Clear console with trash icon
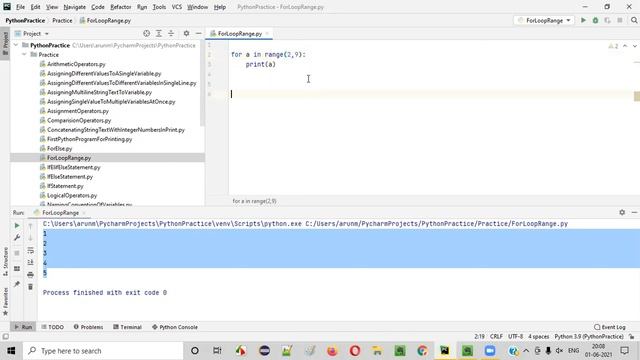640x360 pixels. (31, 287)
